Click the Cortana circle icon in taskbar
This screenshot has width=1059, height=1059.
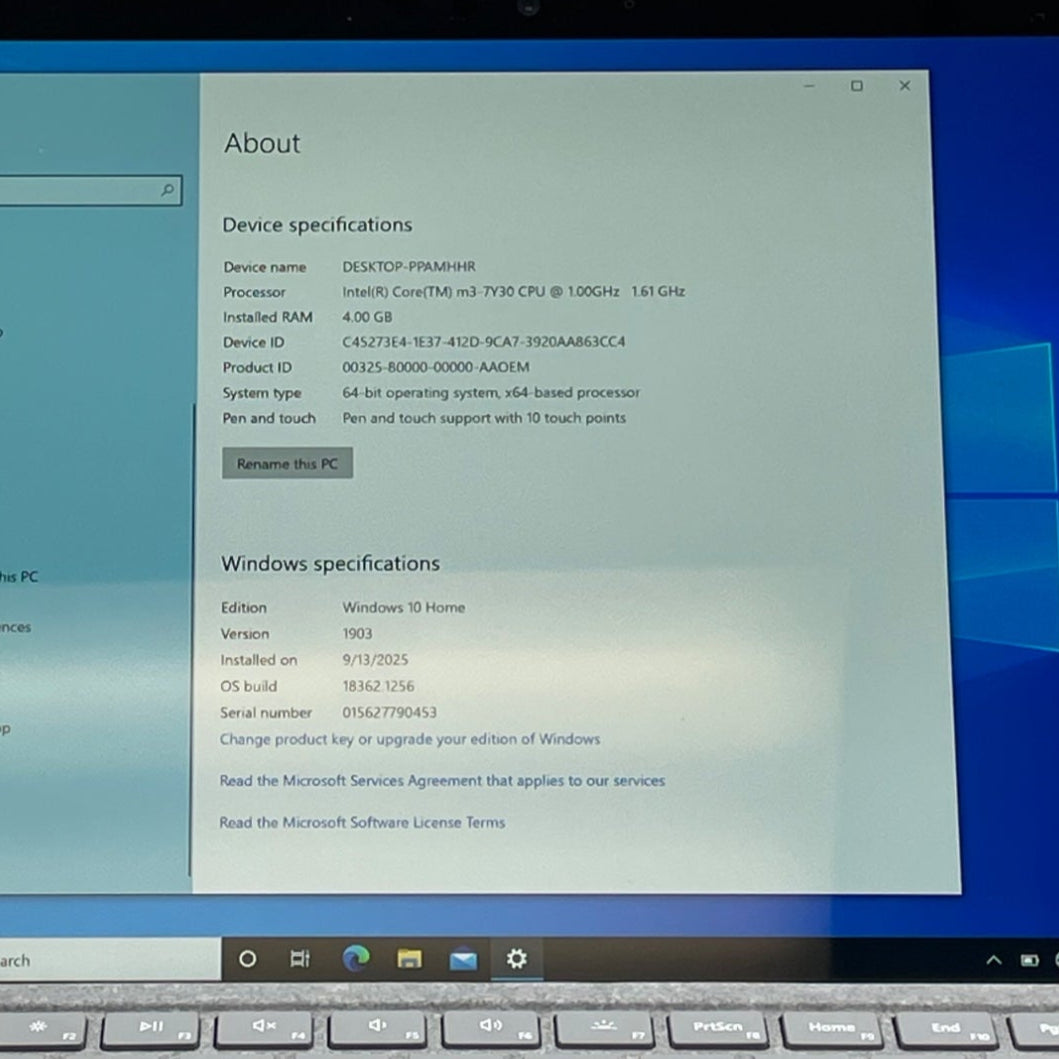(247, 959)
